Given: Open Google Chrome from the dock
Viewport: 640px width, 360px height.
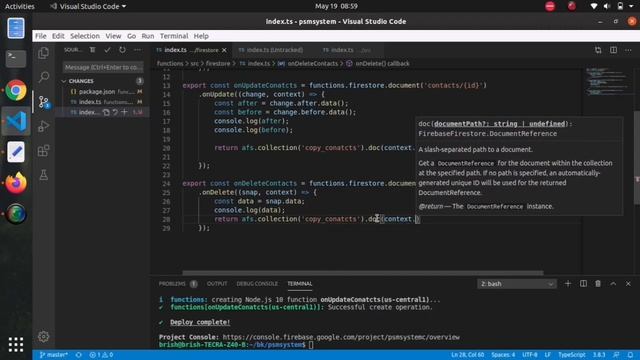Looking at the screenshot, I should (16, 90).
